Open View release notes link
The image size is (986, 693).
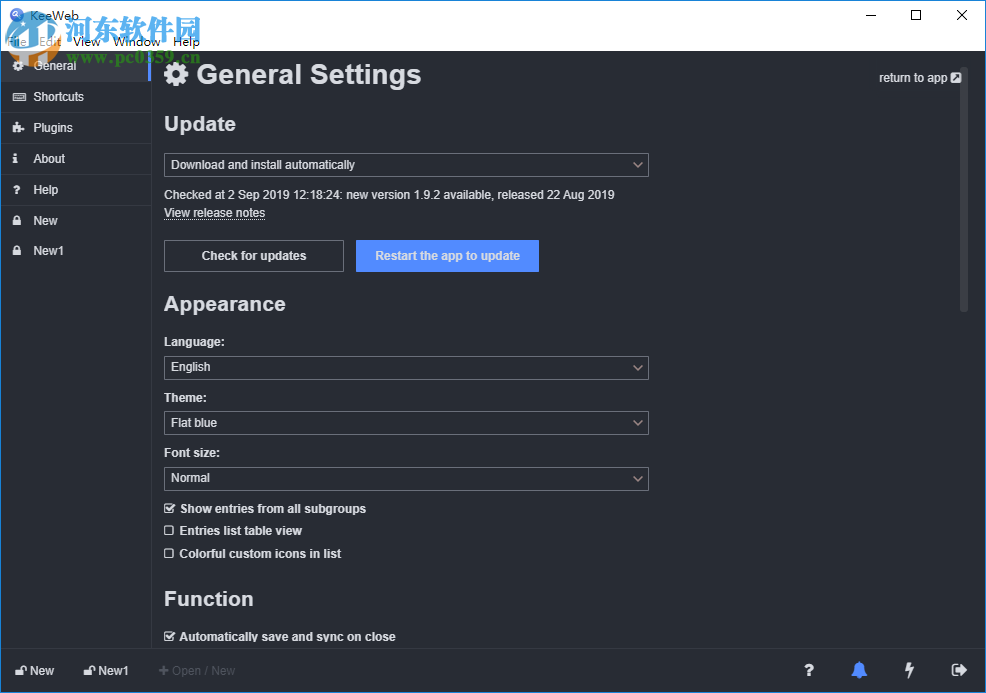click(x=214, y=212)
